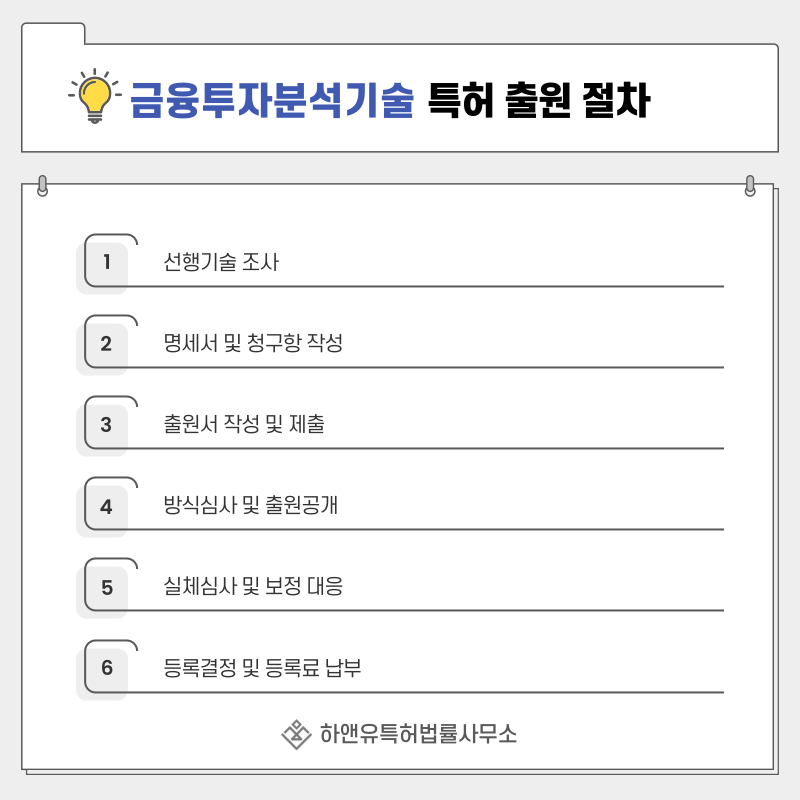Click 등록결정 및 등록료 납부 text
This screenshot has height=800, width=800.
(262, 667)
